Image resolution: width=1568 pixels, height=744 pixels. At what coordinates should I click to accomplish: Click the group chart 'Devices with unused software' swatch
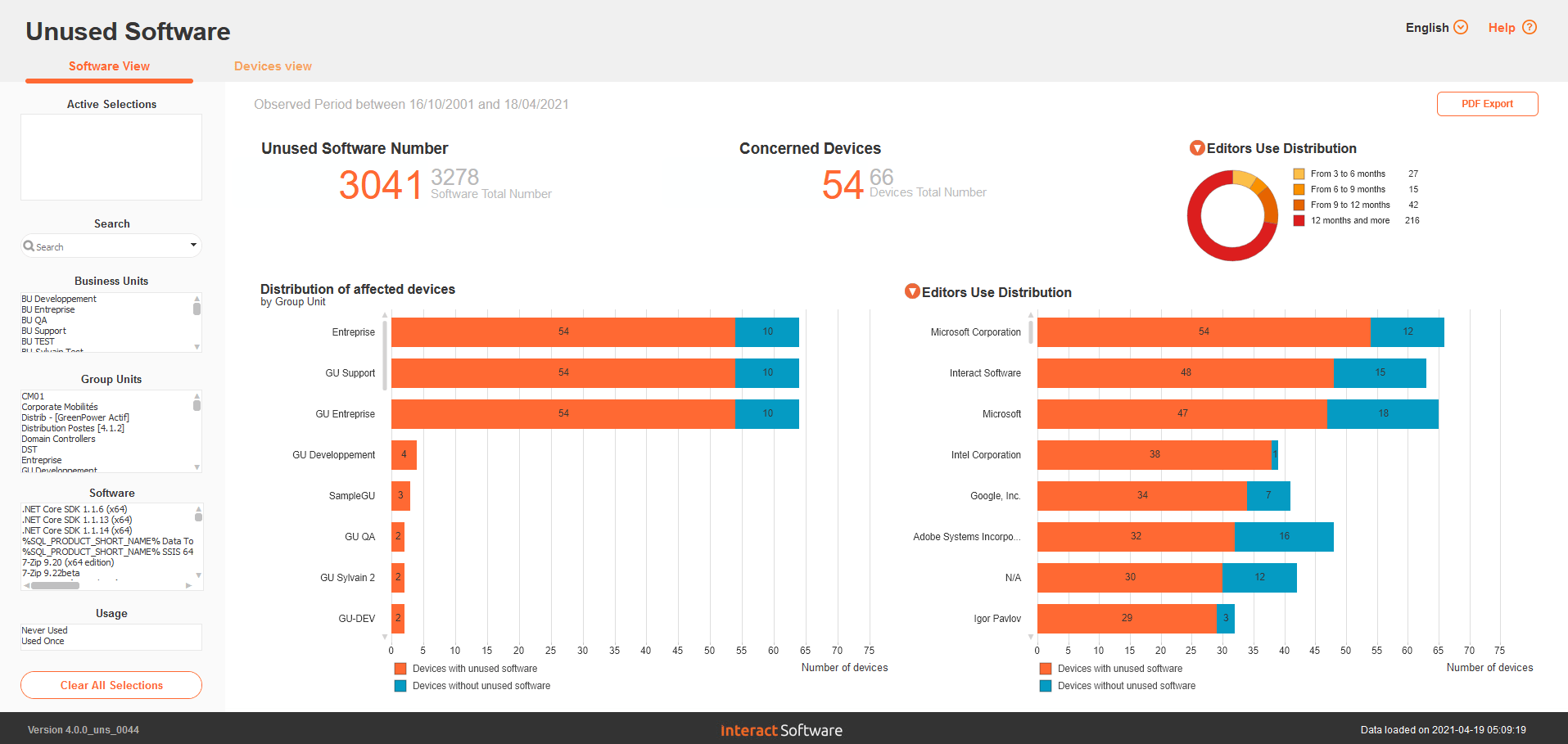(x=400, y=669)
